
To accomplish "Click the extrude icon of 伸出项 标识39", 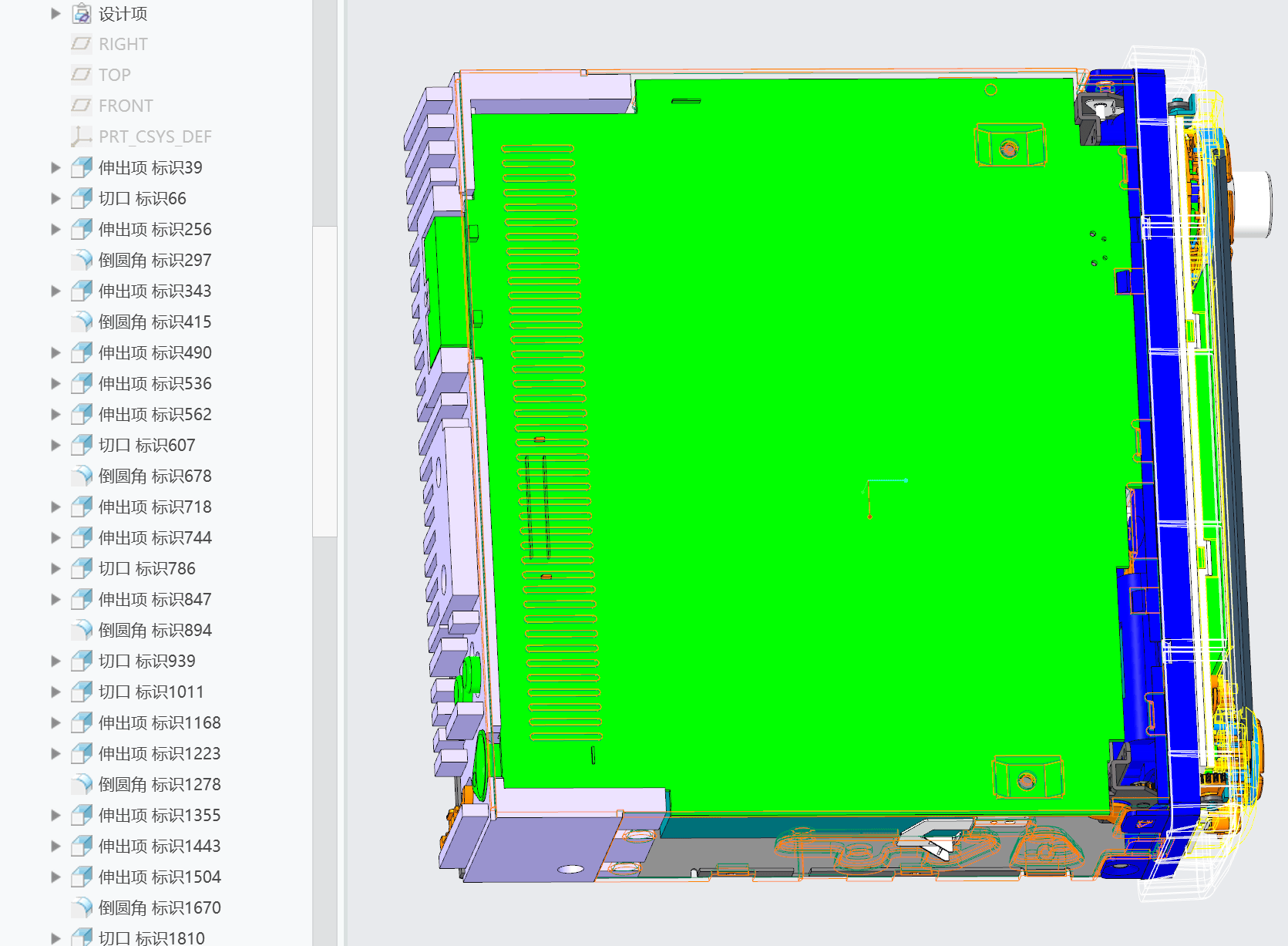I will pyautogui.click(x=82, y=167).
